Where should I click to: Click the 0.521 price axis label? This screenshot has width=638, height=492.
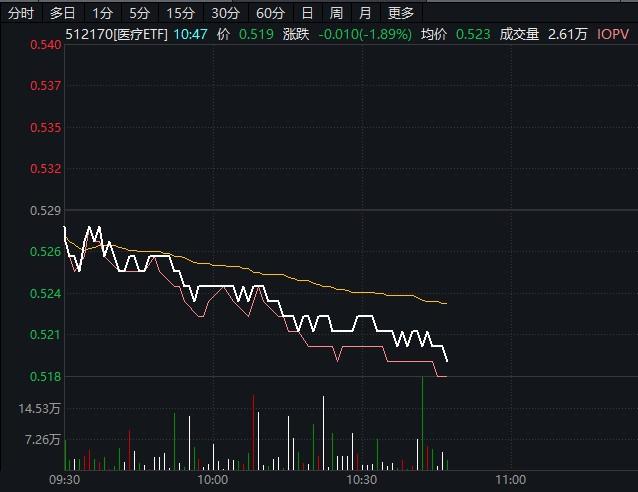click(46, 335)
